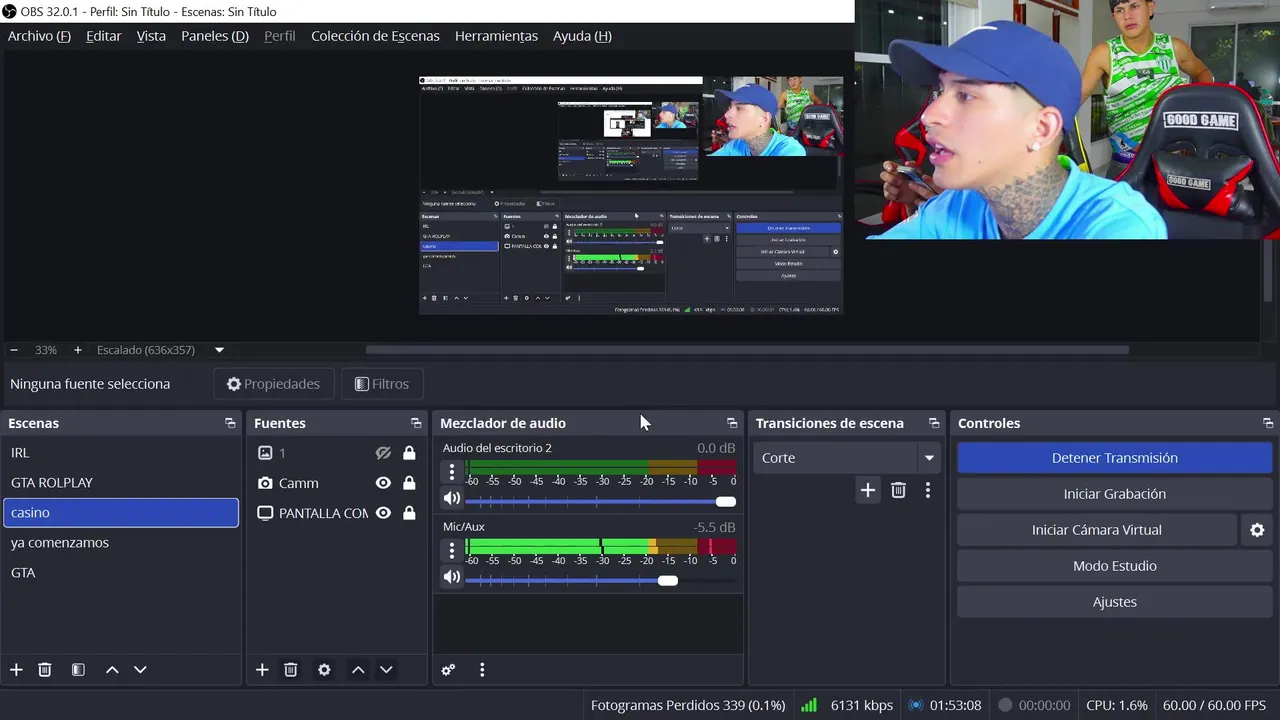Unlock the Camm source

click(409, 483)
